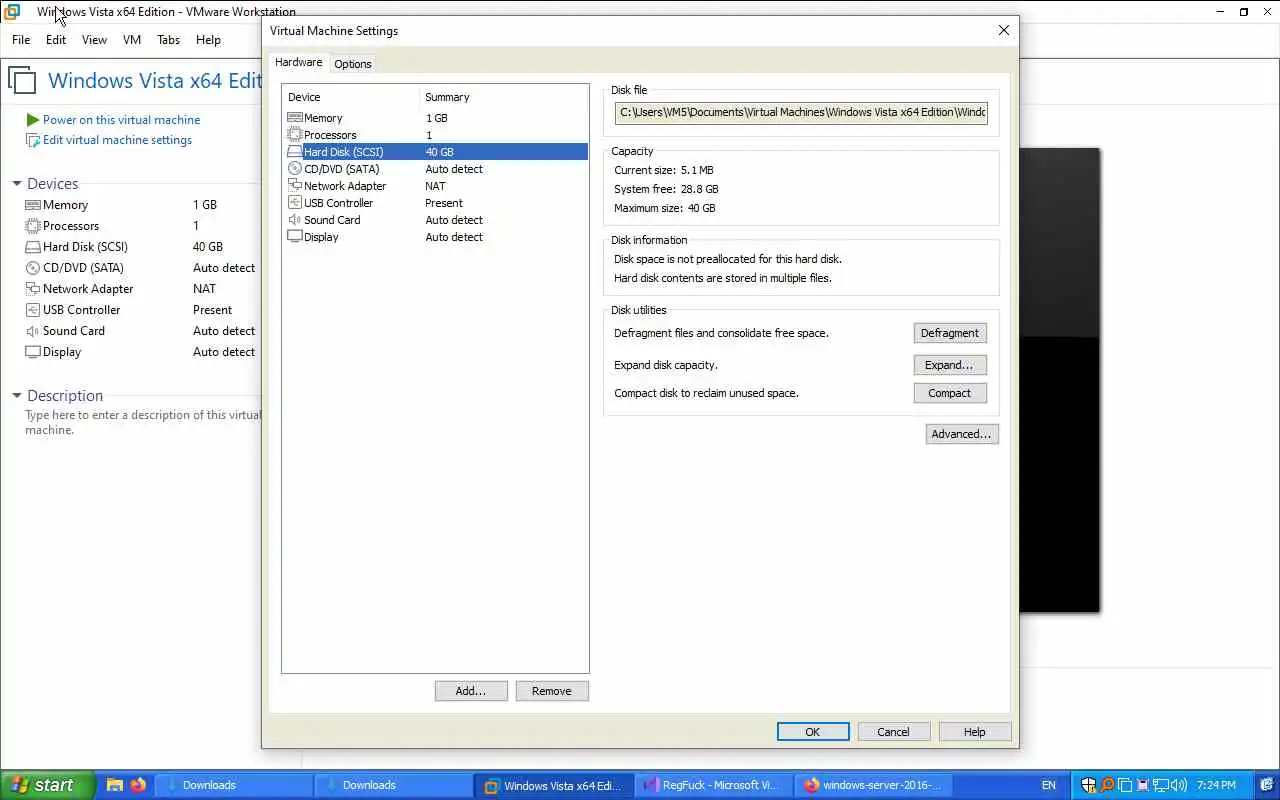This screenshot has width=1280, height=800.
Task: Click the Memory icon in the settings device list
Action: [294, 118]
